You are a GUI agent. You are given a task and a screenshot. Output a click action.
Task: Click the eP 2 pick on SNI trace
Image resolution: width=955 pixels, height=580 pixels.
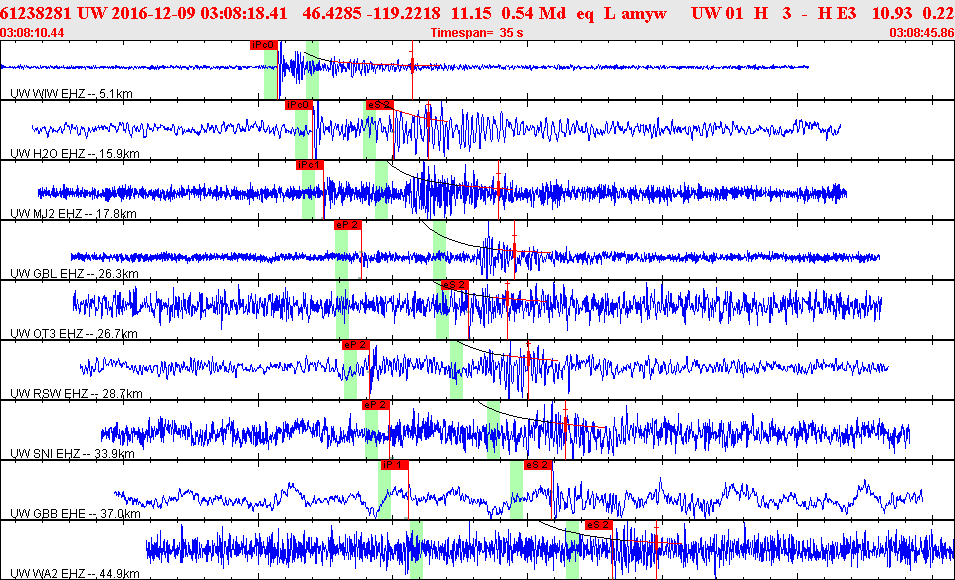pyautogui.click(x=375, y=405)
